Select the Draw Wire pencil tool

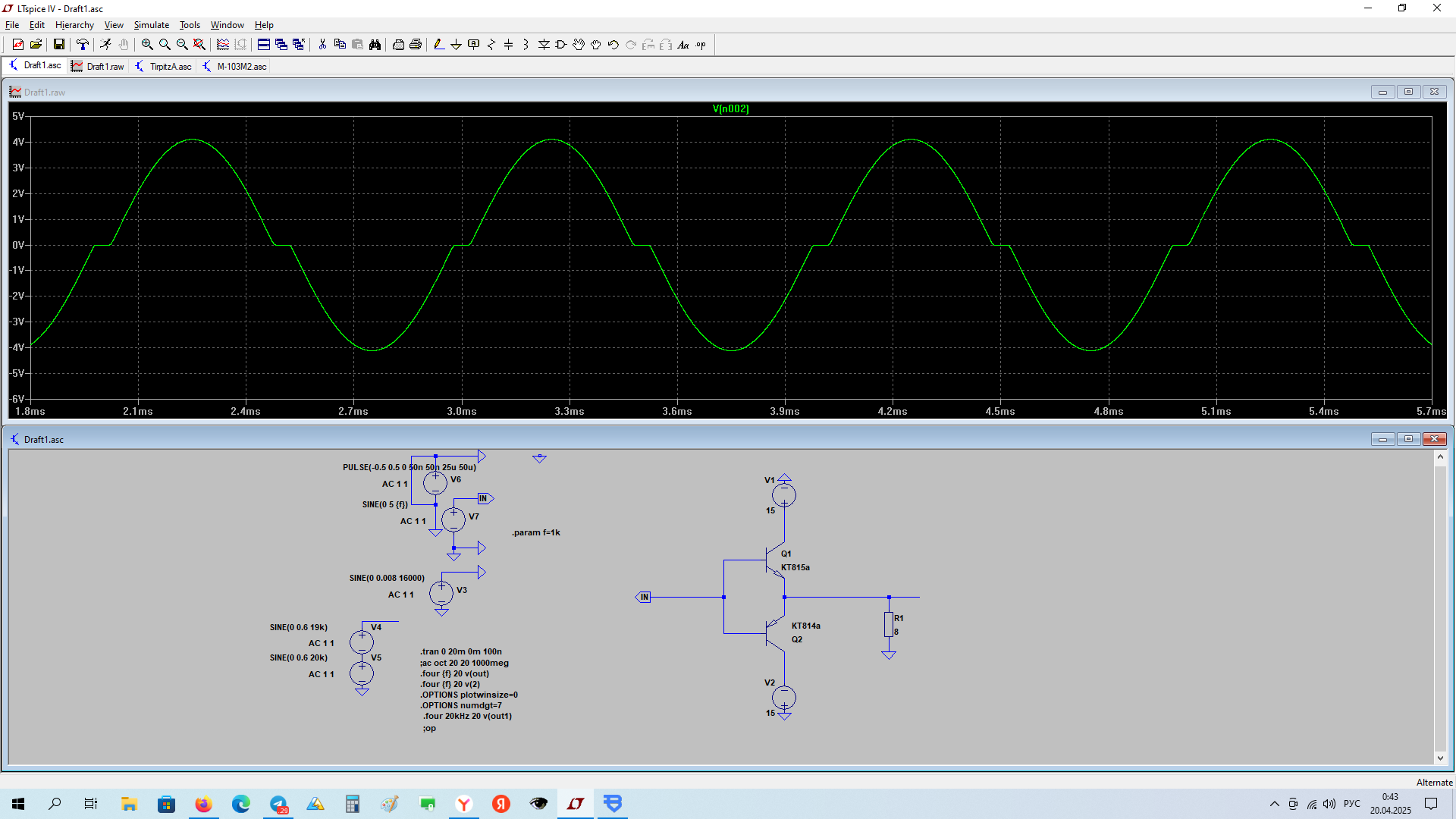(x=439, y=45)
